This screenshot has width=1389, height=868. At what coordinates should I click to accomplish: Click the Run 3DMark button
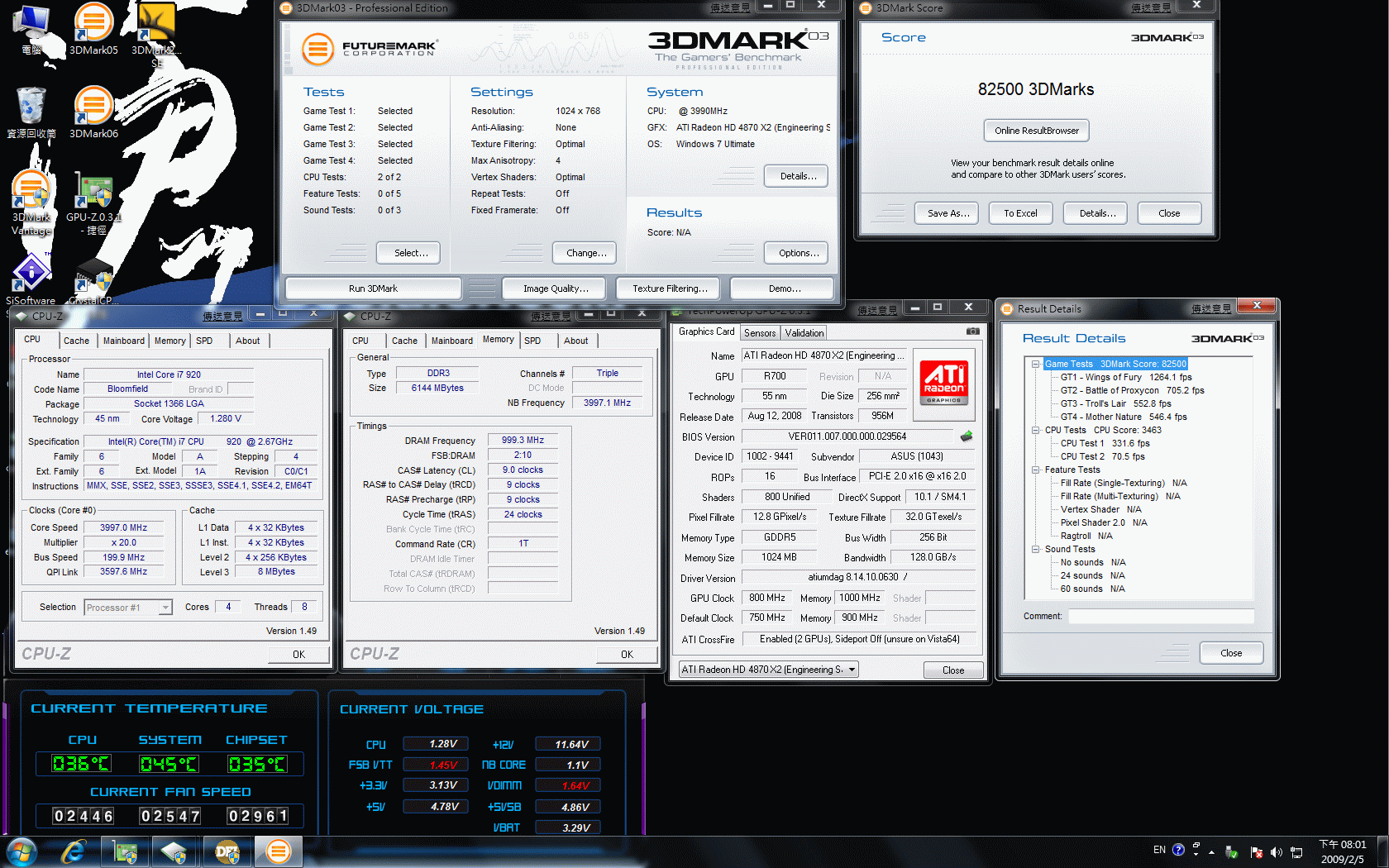click(373, 289)
